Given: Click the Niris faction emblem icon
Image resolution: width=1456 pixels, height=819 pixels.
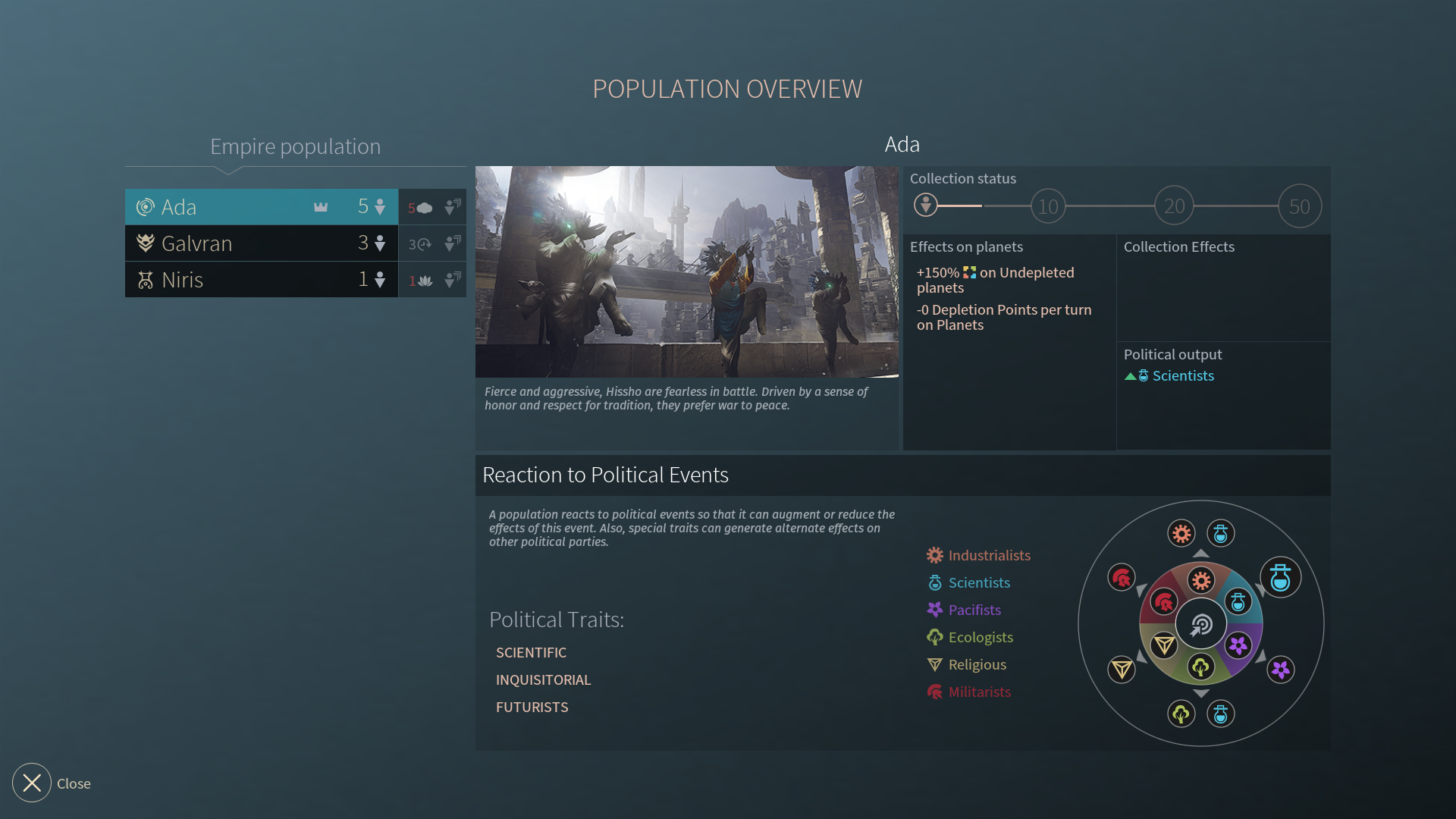Looking at the screenshot, I should [145, 280].
